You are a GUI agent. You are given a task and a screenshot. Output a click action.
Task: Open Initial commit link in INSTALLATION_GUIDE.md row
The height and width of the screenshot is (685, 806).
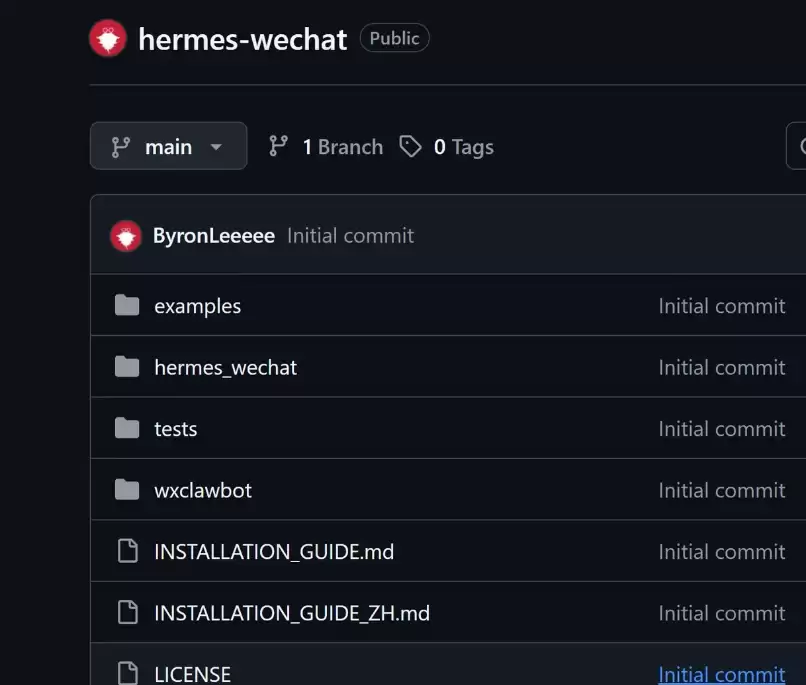(722, 552)
